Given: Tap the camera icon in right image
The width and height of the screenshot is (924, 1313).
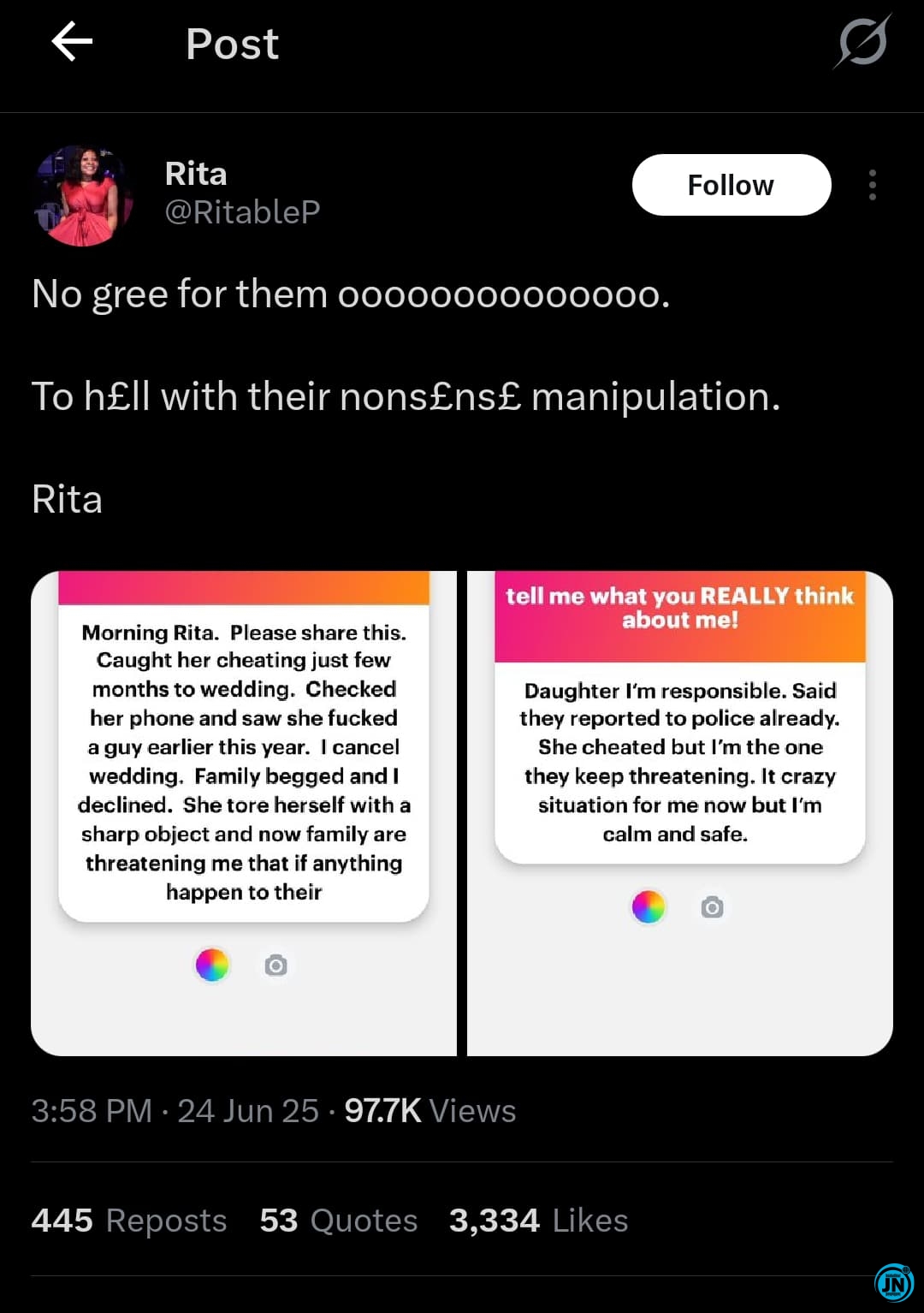Looking at the screenshot, I should click(712, 907).
